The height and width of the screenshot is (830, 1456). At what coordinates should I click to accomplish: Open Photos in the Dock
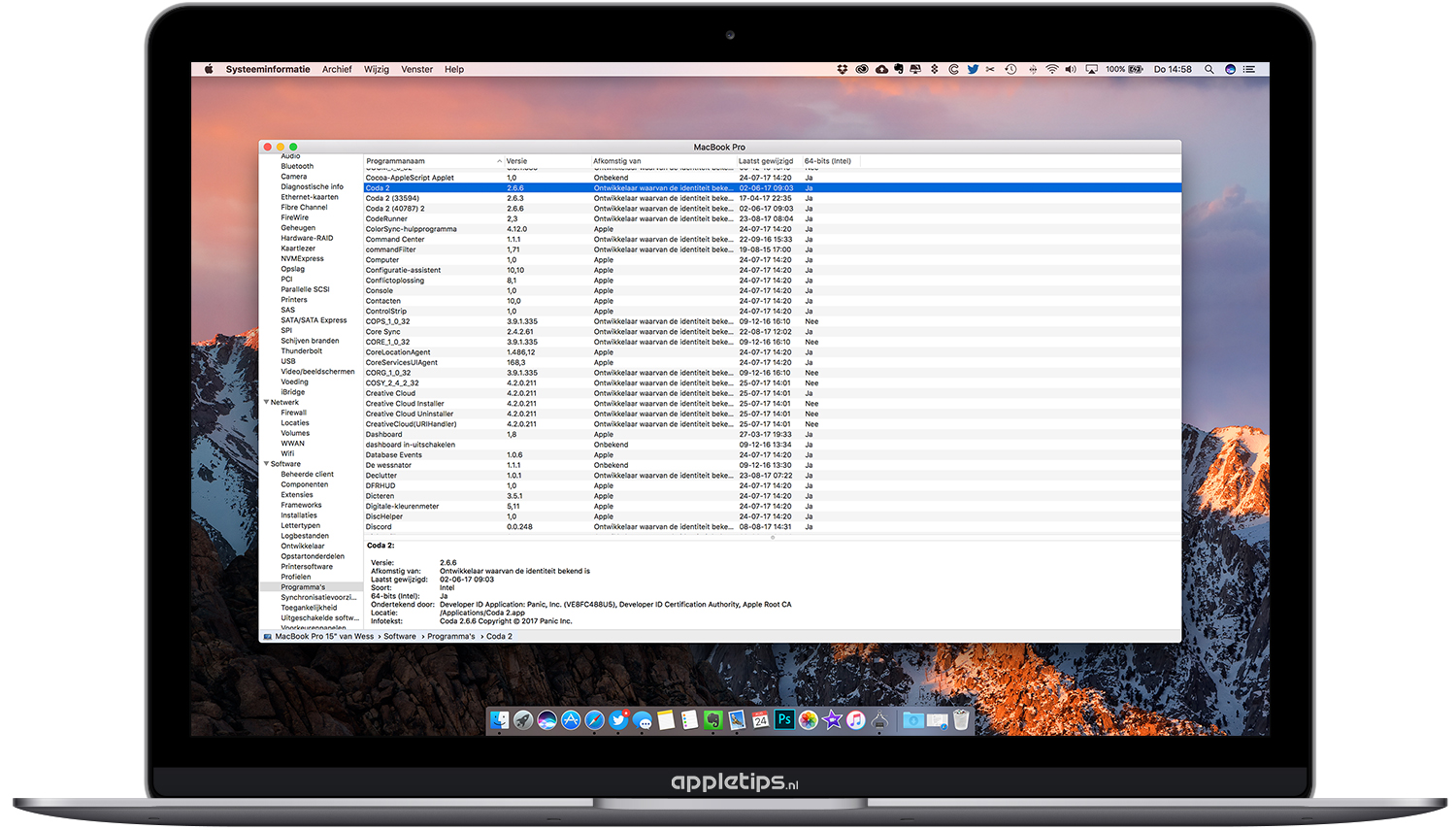(809, 720)
